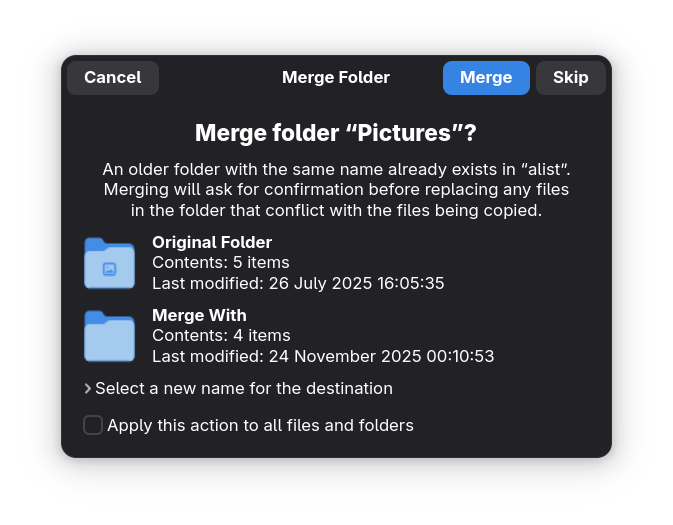The image size is (673, 525).
Task: Enable Apply this action to all checkbox
Action: pos(93,425)
